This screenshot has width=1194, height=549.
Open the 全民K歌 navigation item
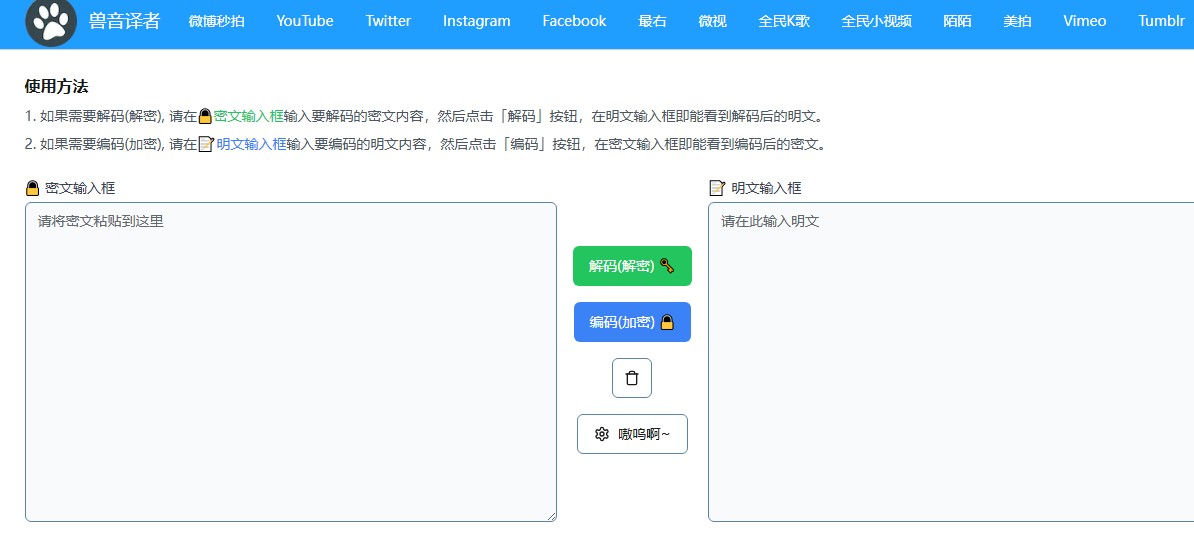click(784, 21)
